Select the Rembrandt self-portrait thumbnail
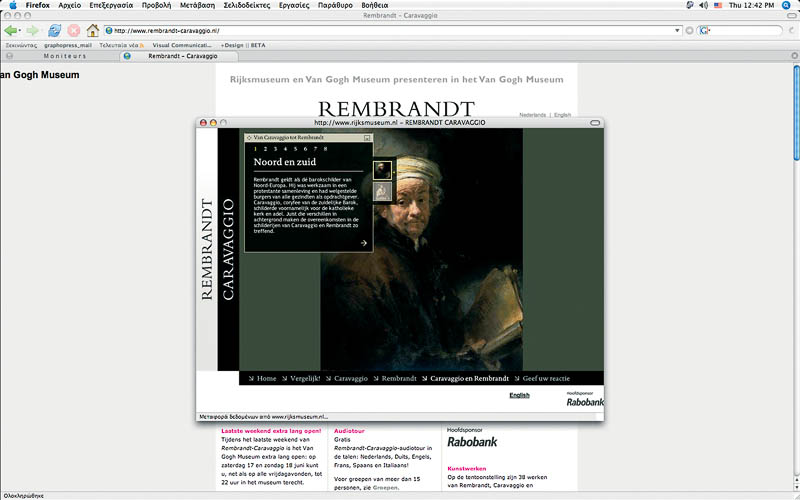The image size is (800, 500). tap(382, 170)
